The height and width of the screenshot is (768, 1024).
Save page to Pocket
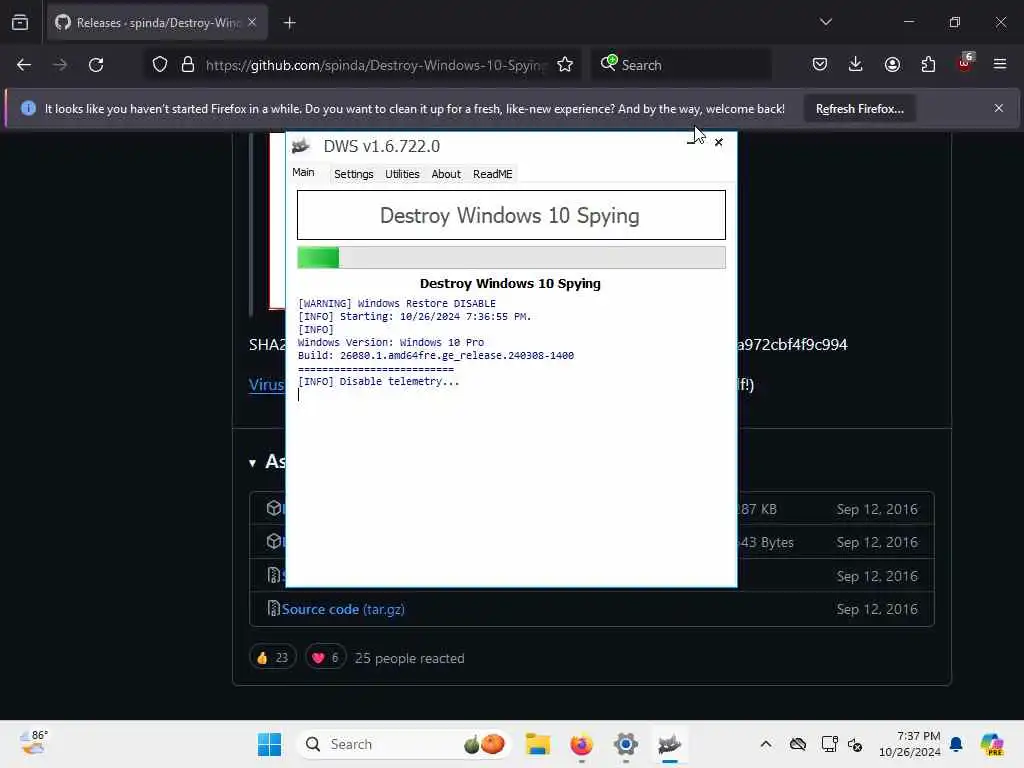point(820,64)
